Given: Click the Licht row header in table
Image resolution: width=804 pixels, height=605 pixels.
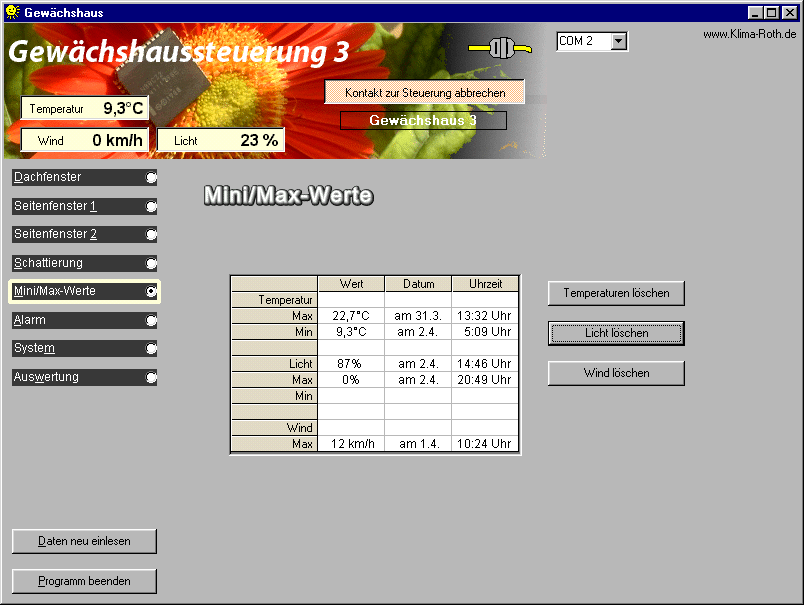Looking at the screenshot, I should (x=274, y=364).
